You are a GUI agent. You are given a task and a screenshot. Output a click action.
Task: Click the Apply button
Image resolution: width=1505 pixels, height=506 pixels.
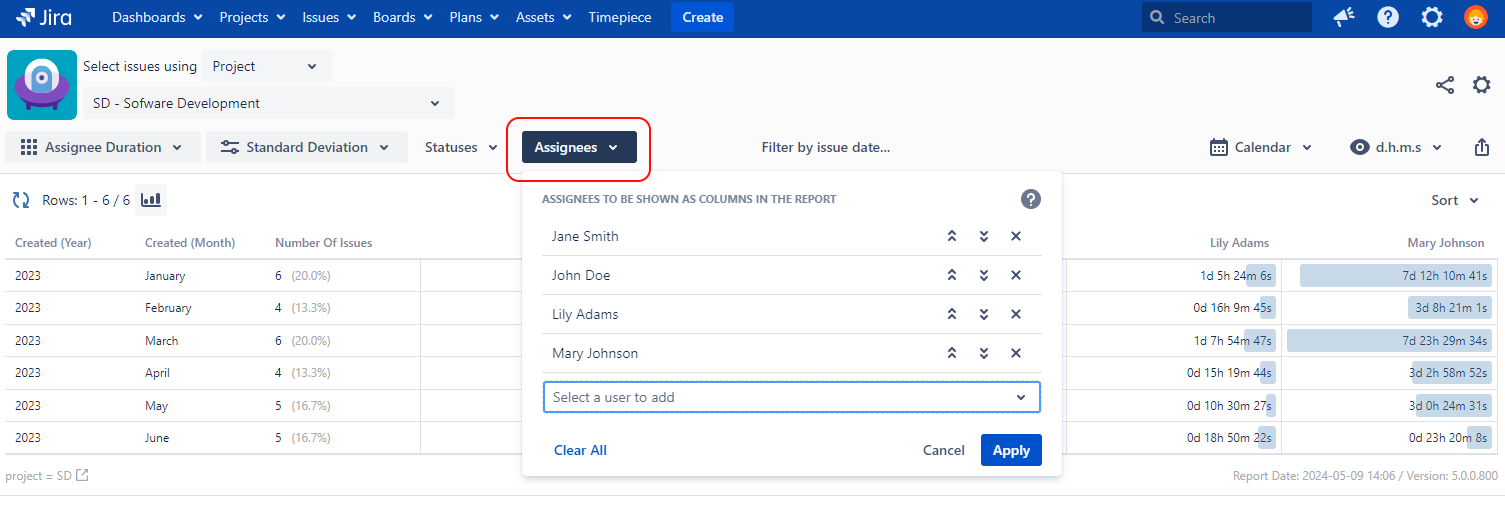coord(1011,450)
